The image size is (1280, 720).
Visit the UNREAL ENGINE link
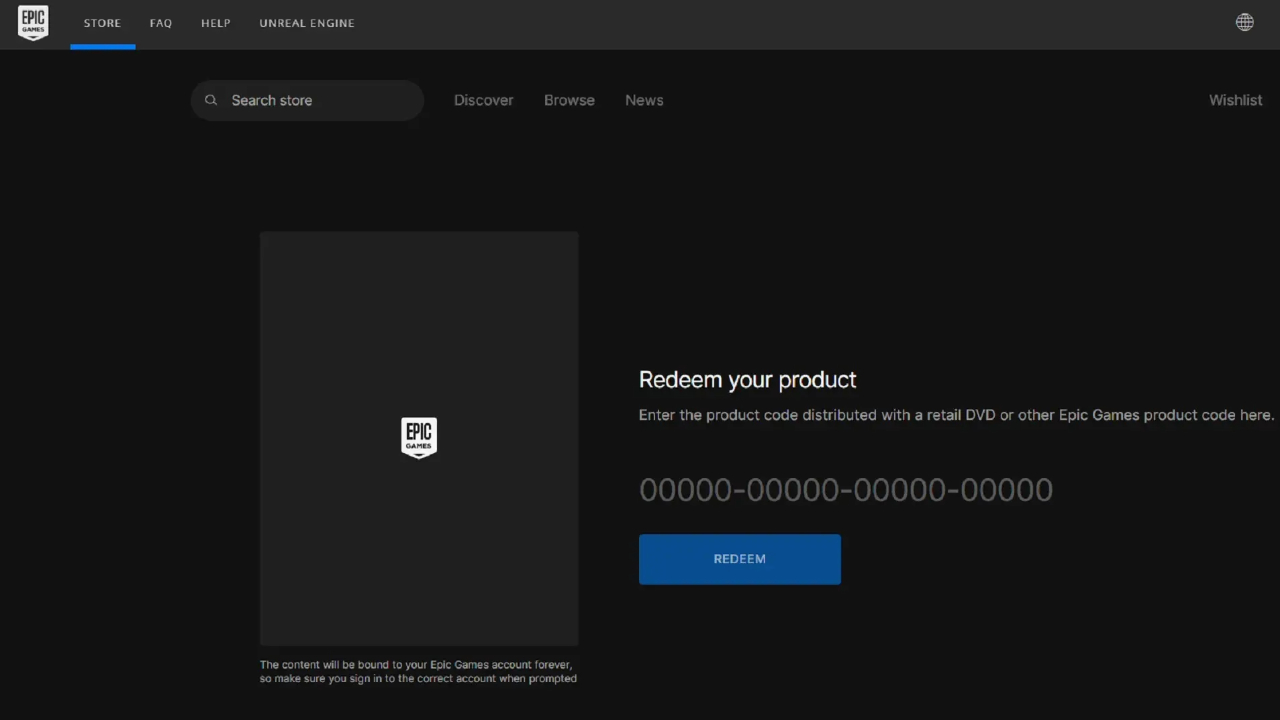click(x=307, y=23)
